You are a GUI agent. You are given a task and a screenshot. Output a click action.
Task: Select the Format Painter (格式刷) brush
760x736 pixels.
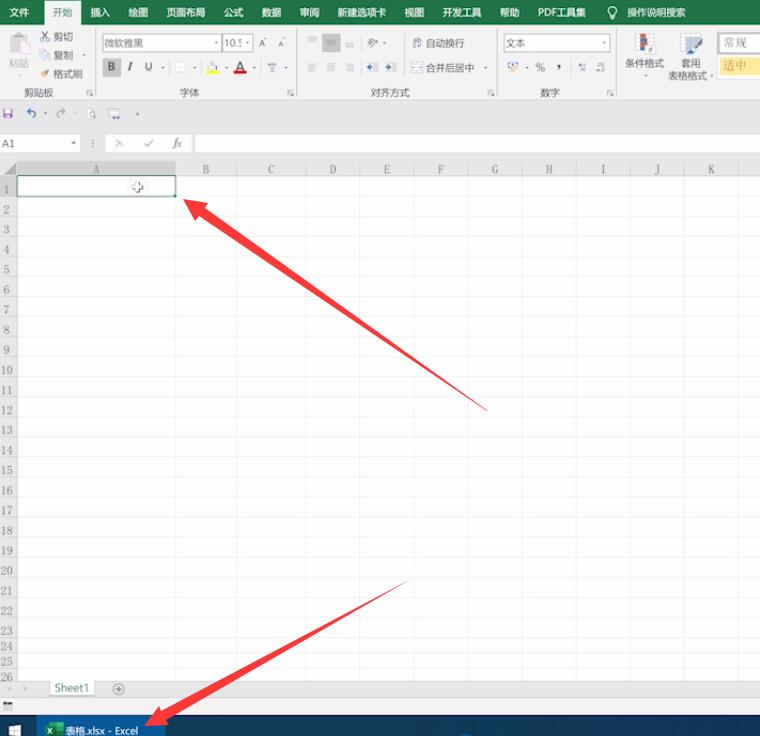coord(45,73)
